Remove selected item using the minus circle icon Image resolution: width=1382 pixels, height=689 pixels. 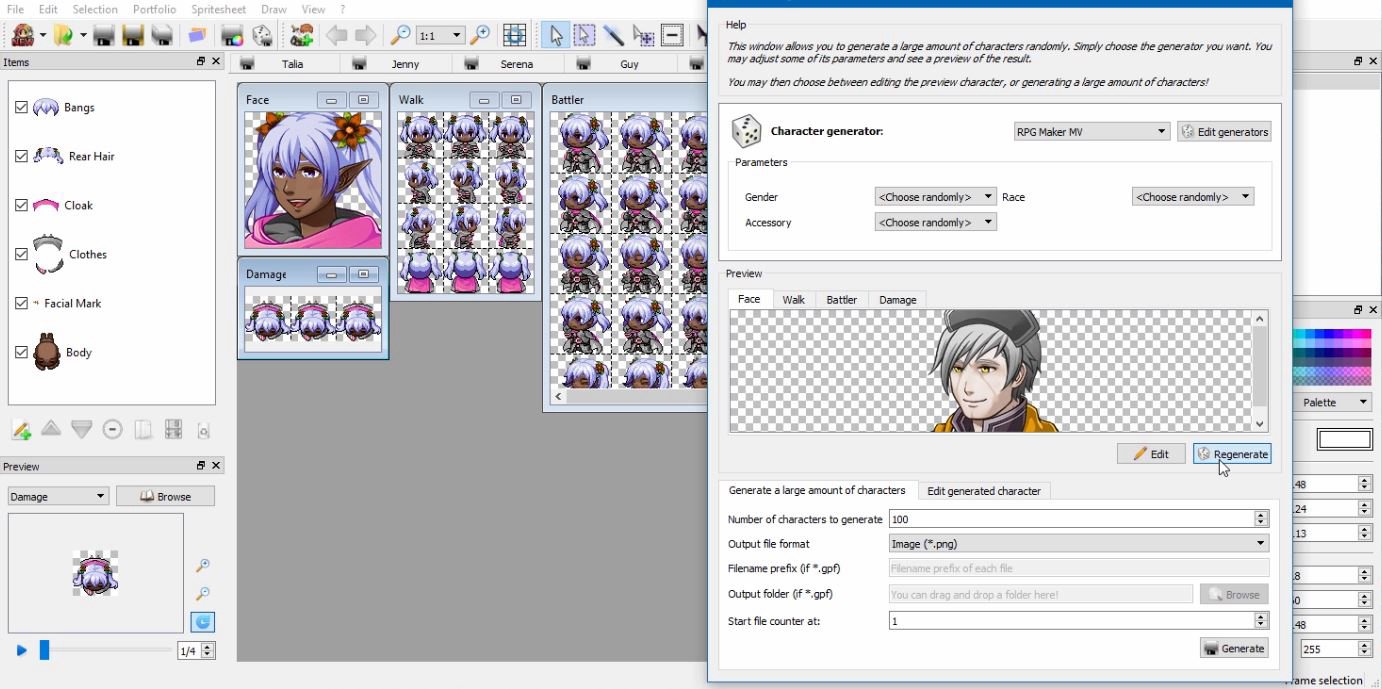click(112, 429)
